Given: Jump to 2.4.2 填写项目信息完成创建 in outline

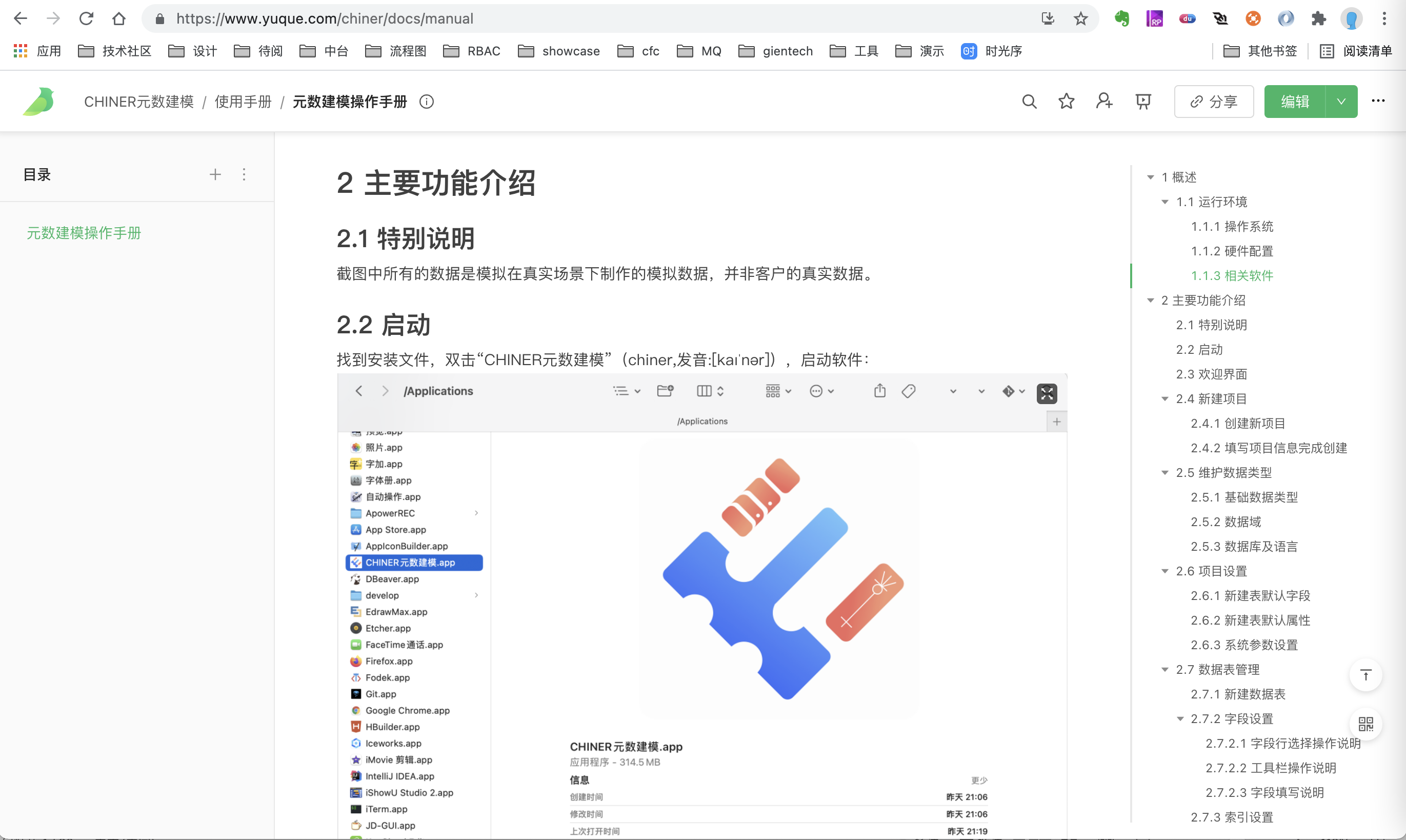Looking at the screenshot, I should [1268, 448].
